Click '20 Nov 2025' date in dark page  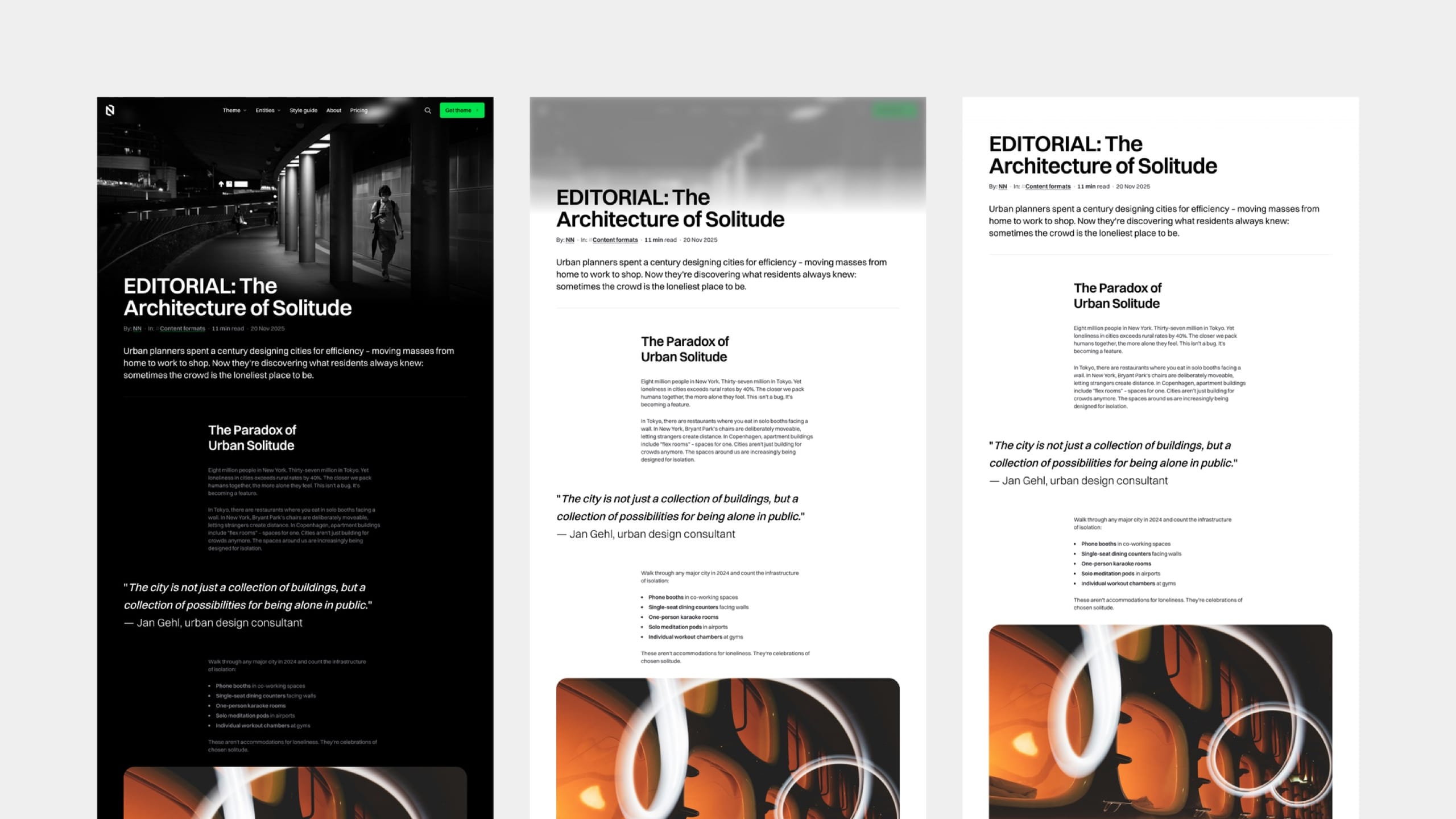[267, 329]
